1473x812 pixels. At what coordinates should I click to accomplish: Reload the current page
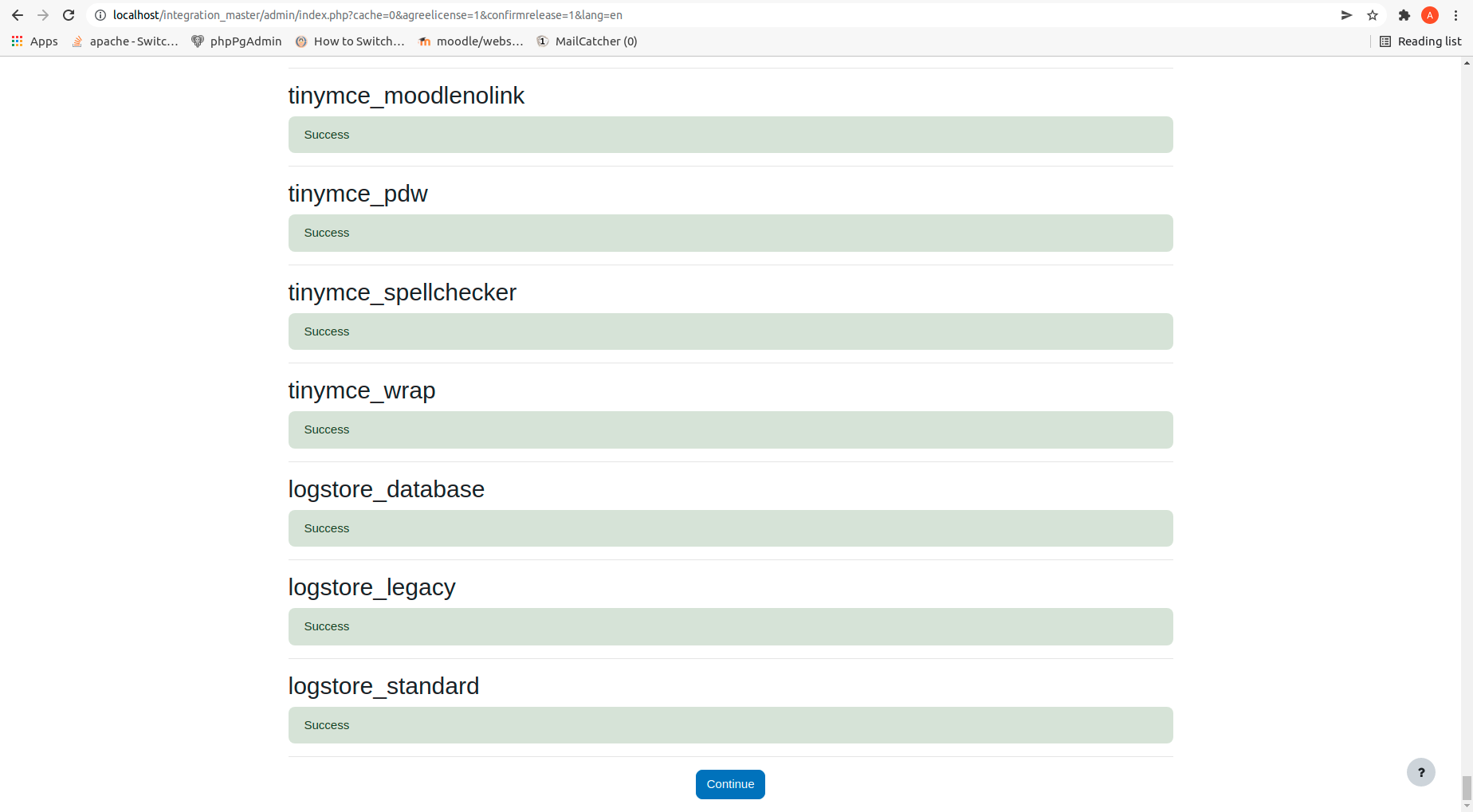[x=69, y=15]
